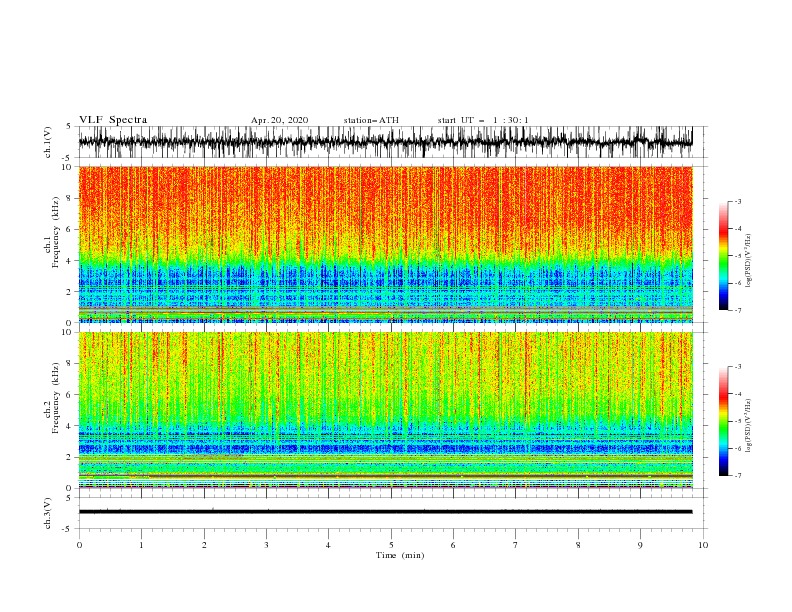Click the "station=ATH" header label
The height and width of the screenshot is (612, 792).
coord(371,120)
